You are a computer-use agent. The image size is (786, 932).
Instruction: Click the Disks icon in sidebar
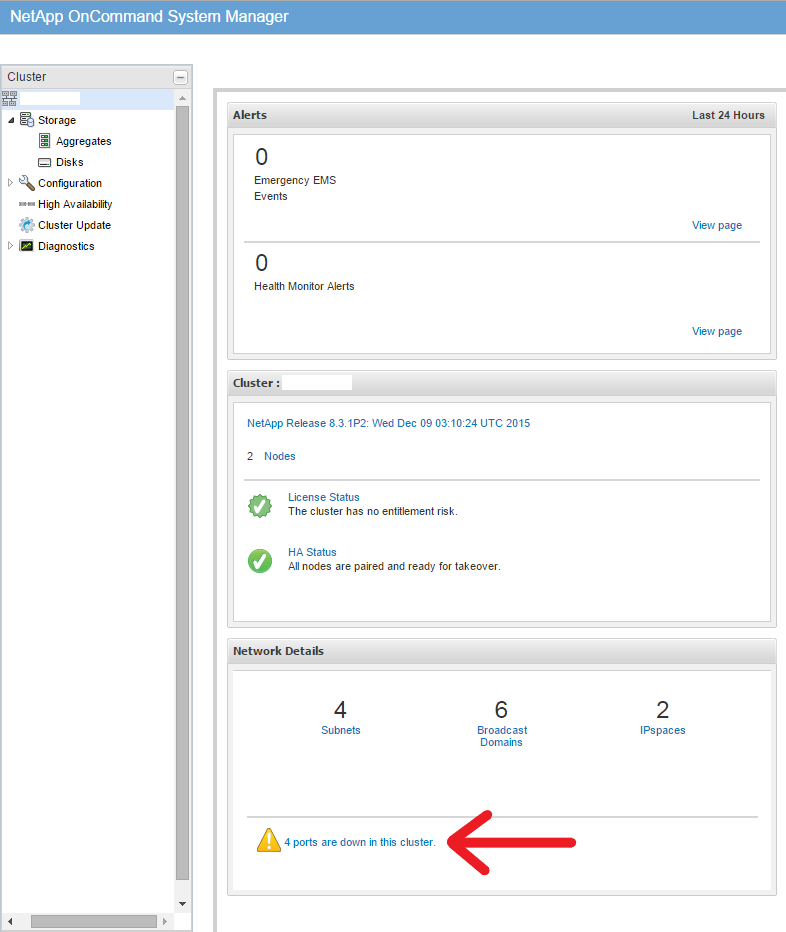click(x=44, y=162)
